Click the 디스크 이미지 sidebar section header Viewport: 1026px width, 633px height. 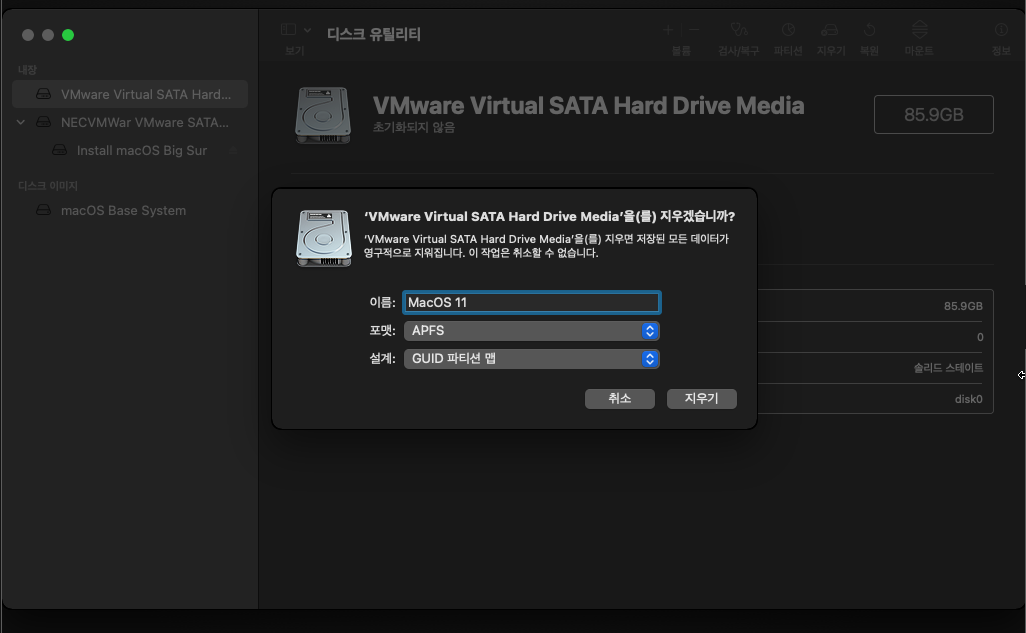(48, 186)
